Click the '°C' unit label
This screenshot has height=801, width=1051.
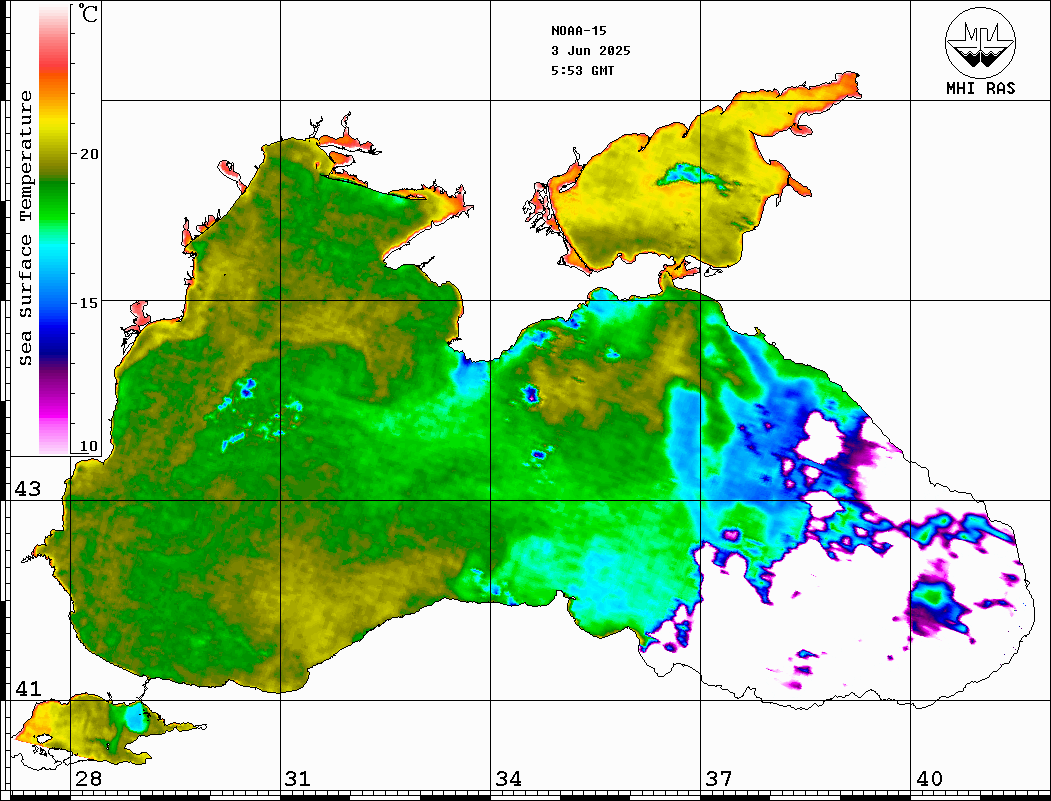click(87, 13)
